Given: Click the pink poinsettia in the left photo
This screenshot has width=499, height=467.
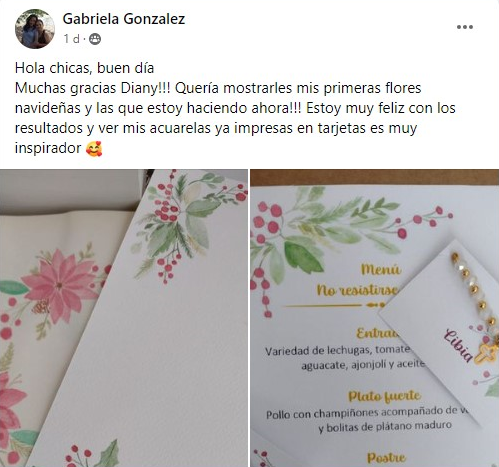Looking at the screenshot, I should click(x=61, y=285).
